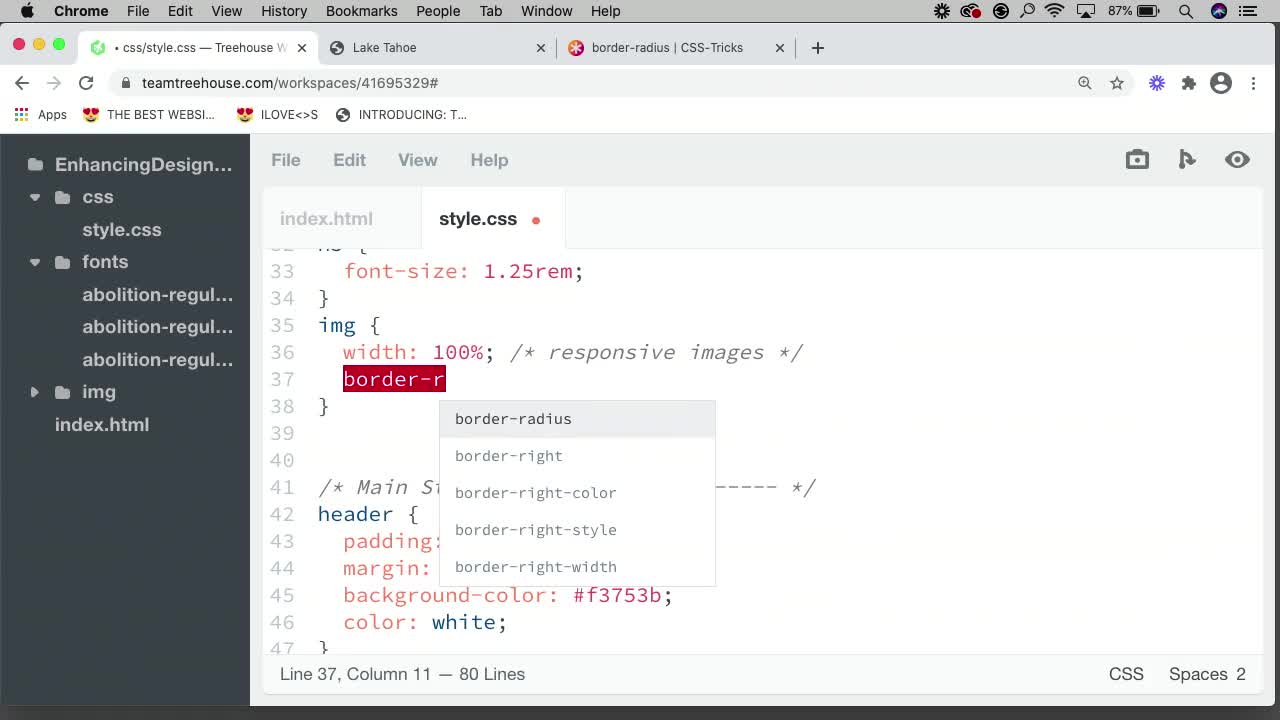This screenshot has height=720, width=1280.
Task: Toggle the css folder open or closed
Action: coord(35,197)
